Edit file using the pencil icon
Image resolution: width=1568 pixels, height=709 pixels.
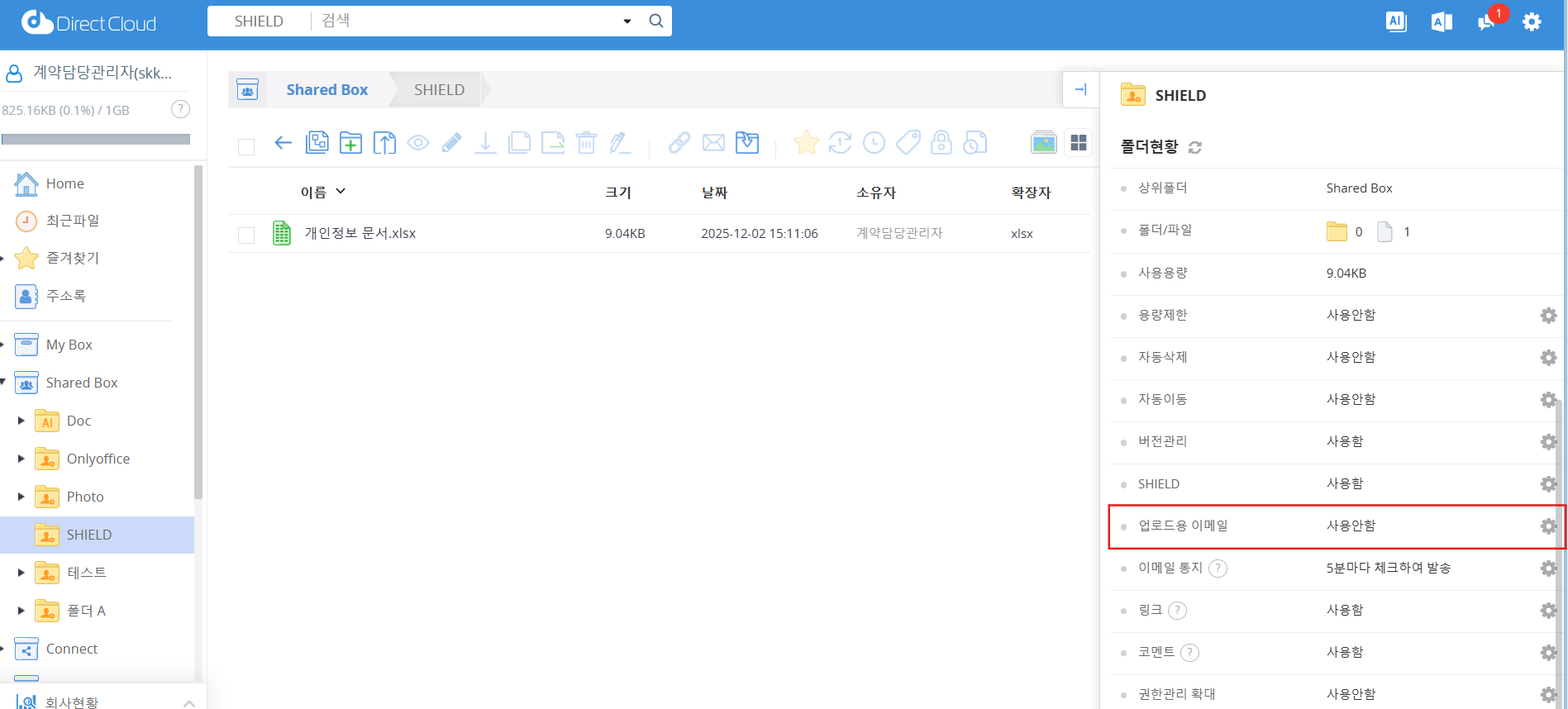452,143
